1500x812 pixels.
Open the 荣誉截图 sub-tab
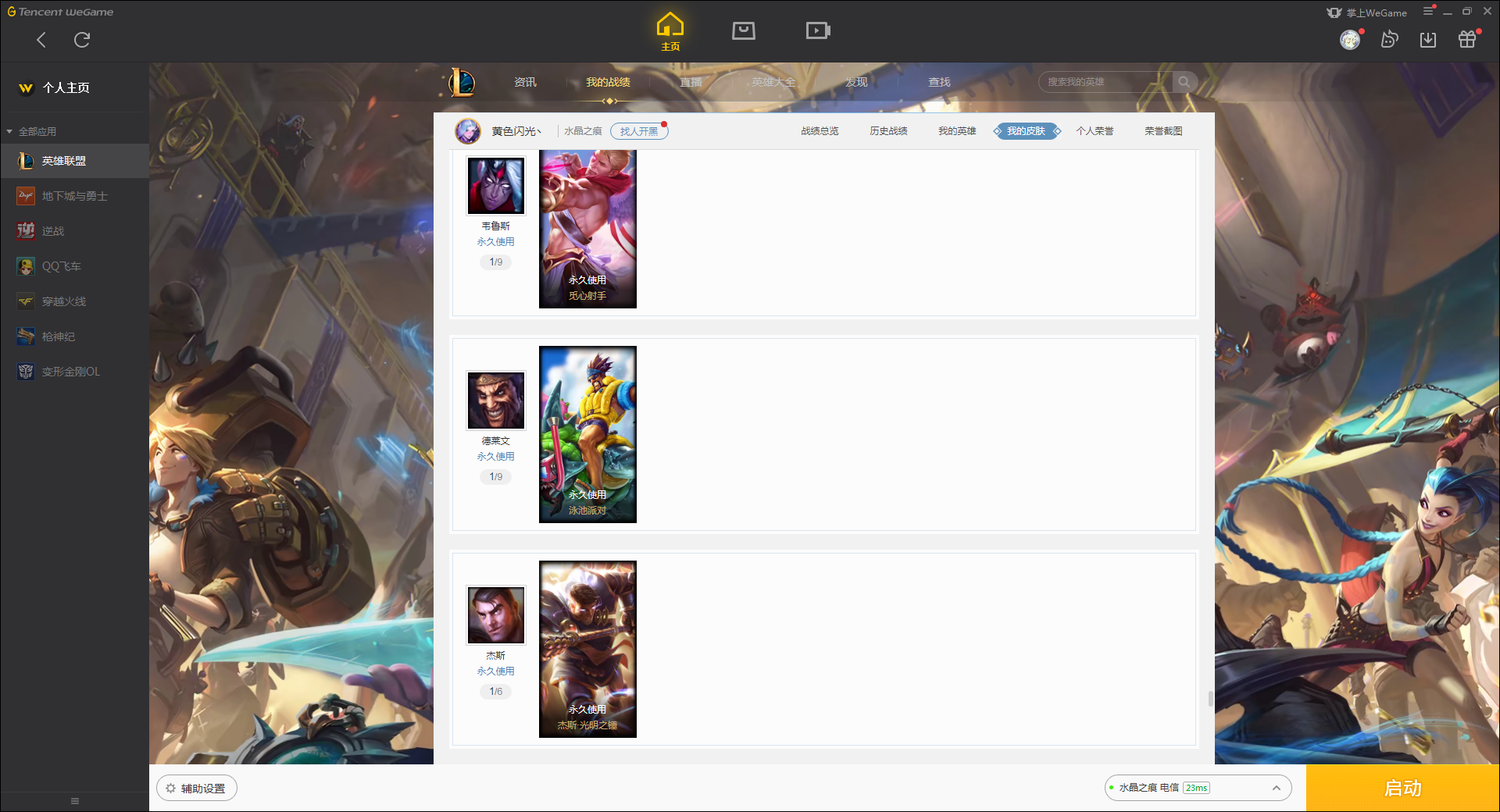pyautogui.click(x=1163, y=131)
